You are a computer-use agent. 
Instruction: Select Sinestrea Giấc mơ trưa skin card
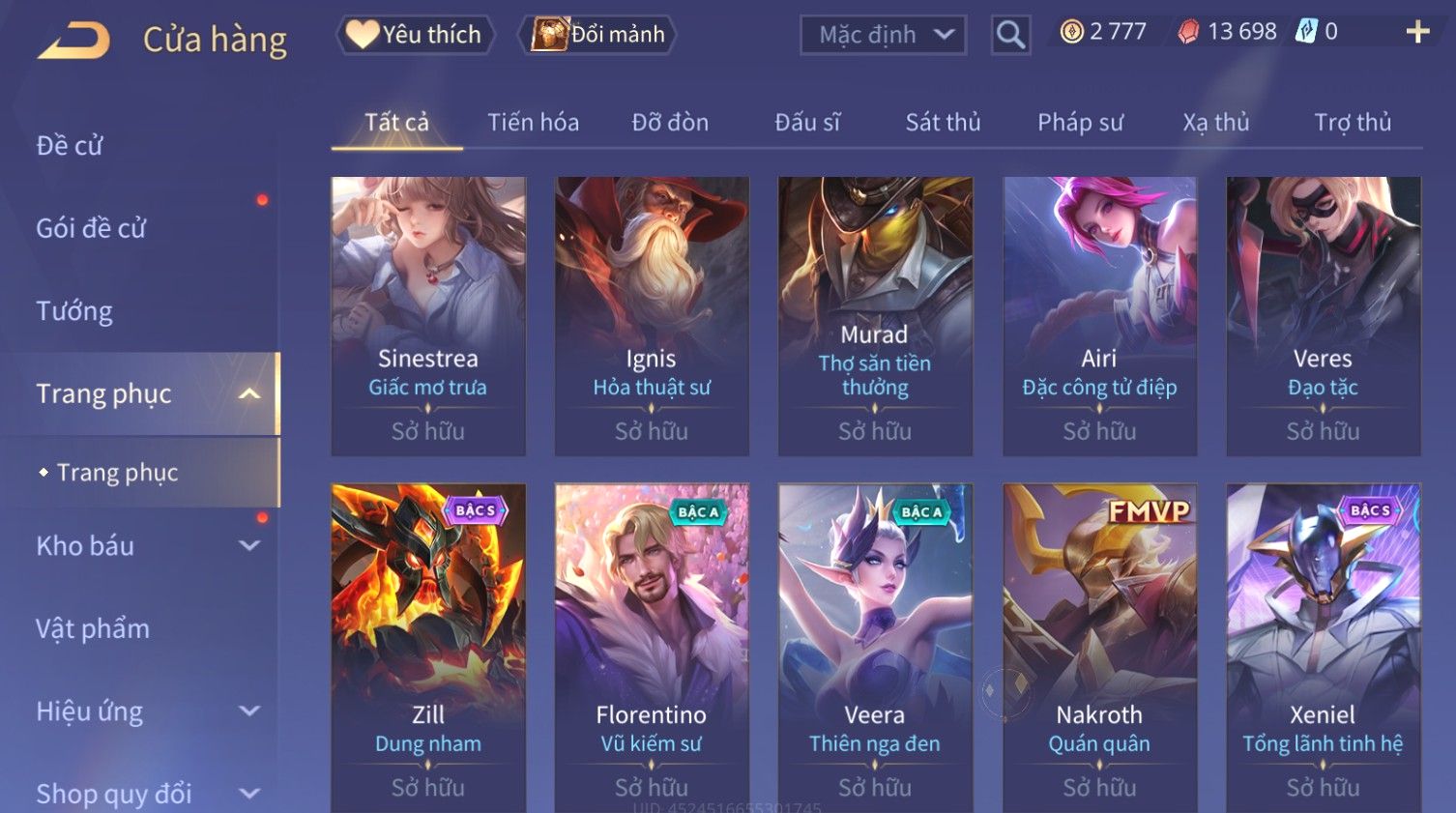(x=428, y=316)
